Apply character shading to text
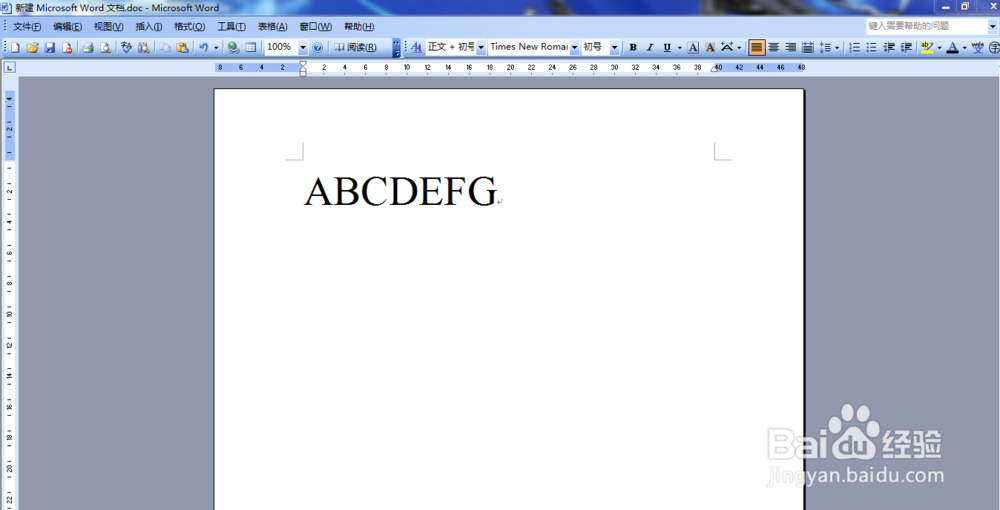The width and height of the screenshot is (1000, 510). click(710, 47)
